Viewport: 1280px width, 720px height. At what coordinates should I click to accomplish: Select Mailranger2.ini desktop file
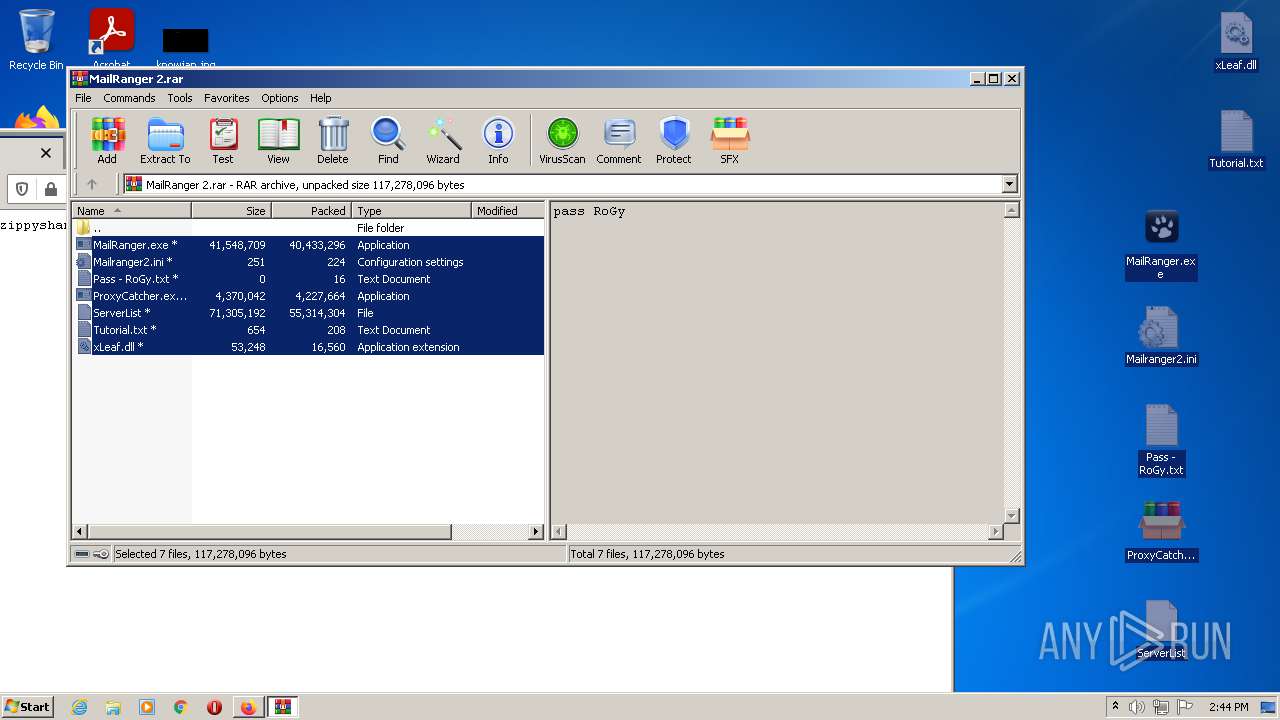click(1161, 336)
